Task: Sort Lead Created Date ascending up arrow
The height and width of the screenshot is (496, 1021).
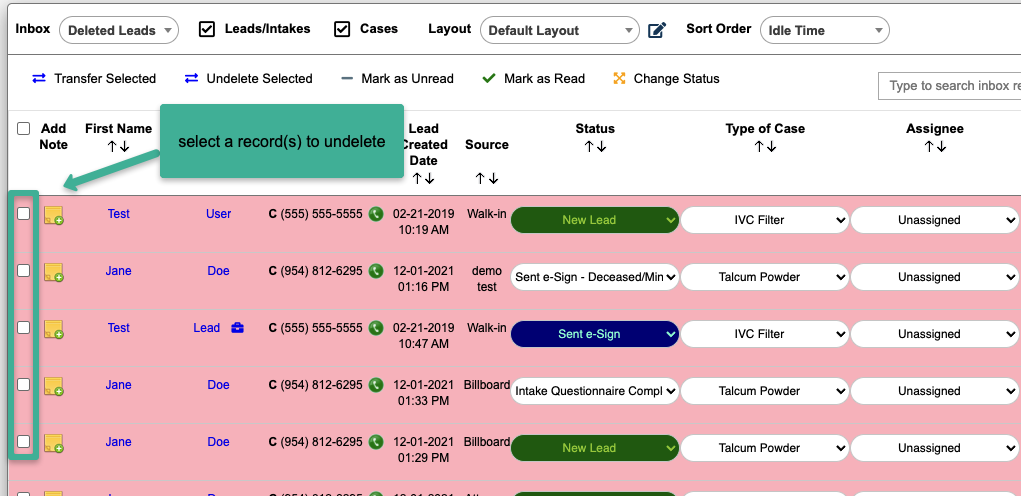Action: point(417,178)
